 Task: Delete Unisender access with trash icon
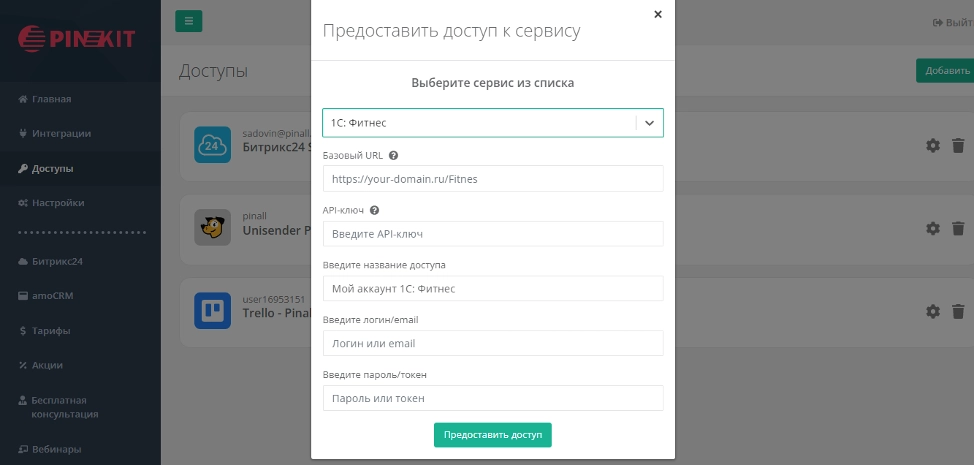click(x=958, y=228)
